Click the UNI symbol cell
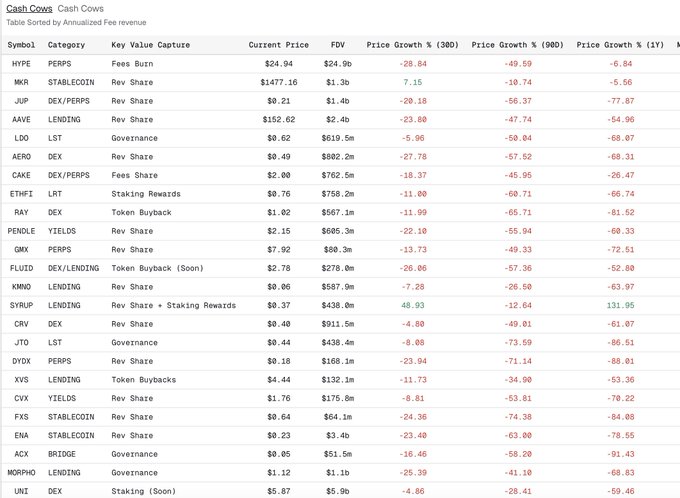The height and width of the screenshot is (498, 680). pyautogui.click(x=21, y=491)
